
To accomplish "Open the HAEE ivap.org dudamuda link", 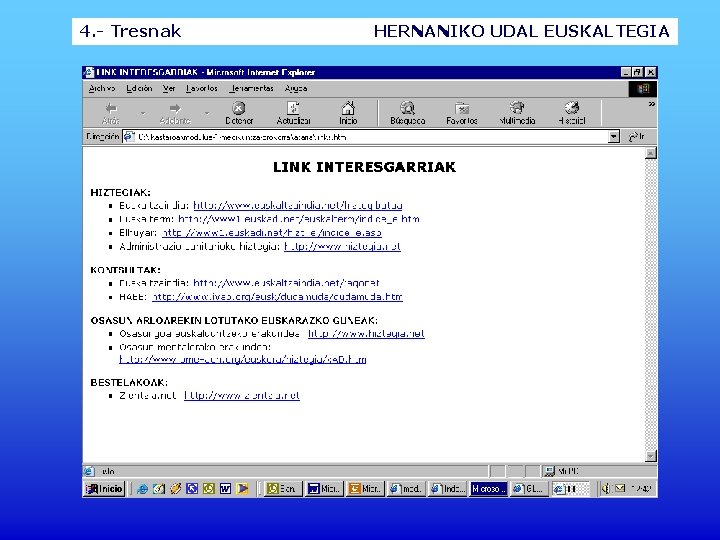I will [x=277, y=297].
